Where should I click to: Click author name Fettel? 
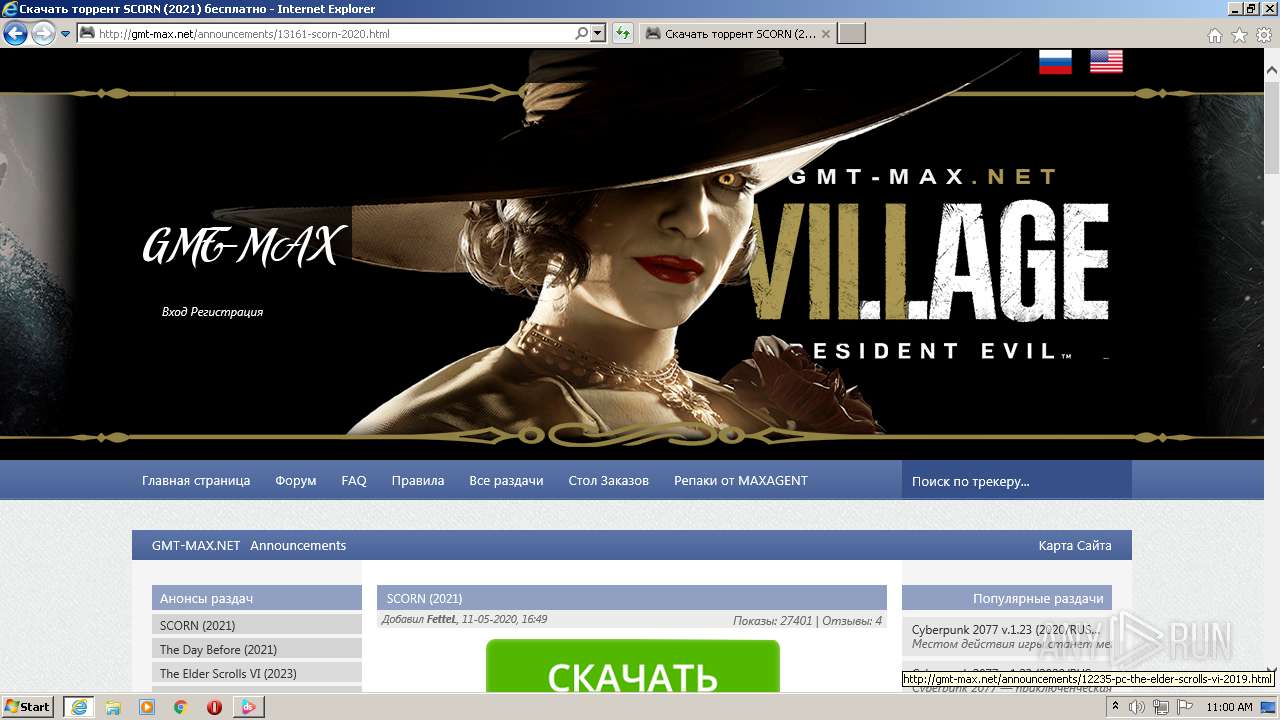[441, 620]
